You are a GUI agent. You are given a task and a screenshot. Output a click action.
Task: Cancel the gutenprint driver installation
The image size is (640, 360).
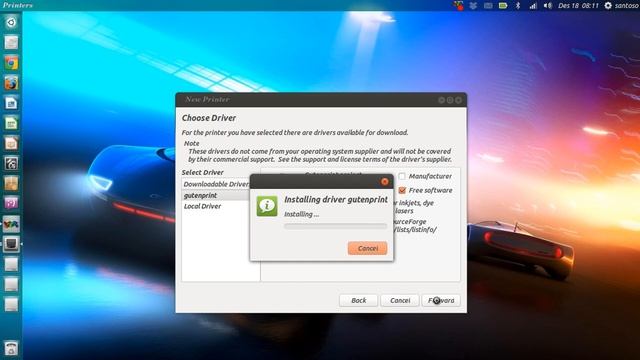coord(367,248)
